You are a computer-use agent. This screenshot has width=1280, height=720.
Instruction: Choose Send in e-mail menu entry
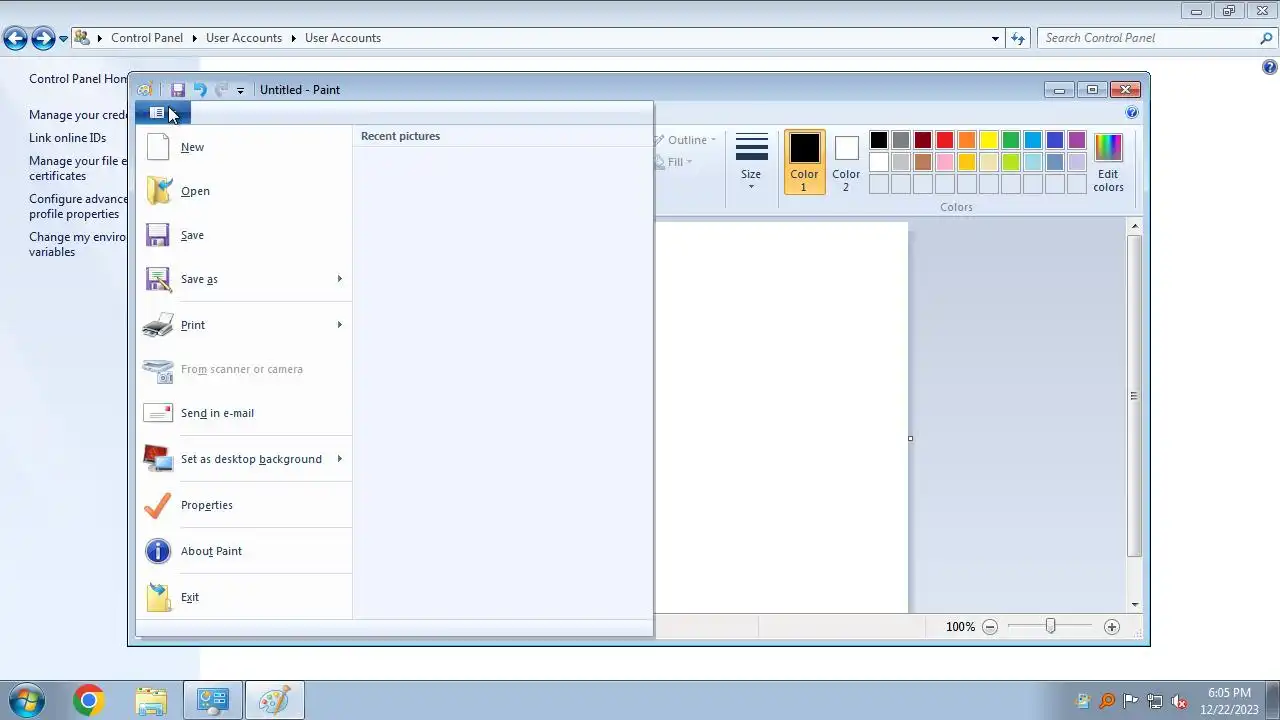[244, 413]
